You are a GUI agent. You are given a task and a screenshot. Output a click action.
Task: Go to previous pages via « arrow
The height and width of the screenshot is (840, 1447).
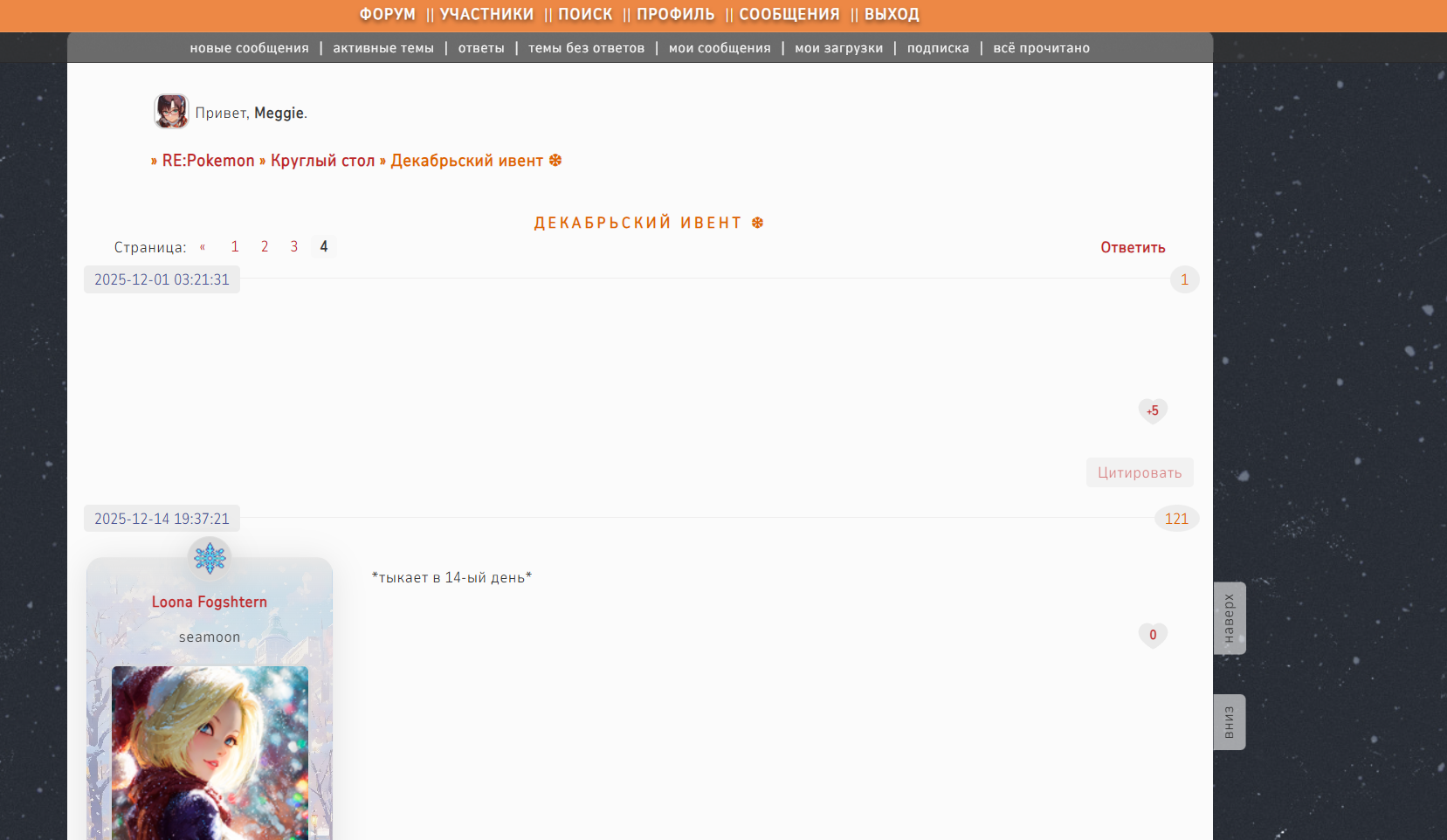pyautogui.click(x=203, y=247)
